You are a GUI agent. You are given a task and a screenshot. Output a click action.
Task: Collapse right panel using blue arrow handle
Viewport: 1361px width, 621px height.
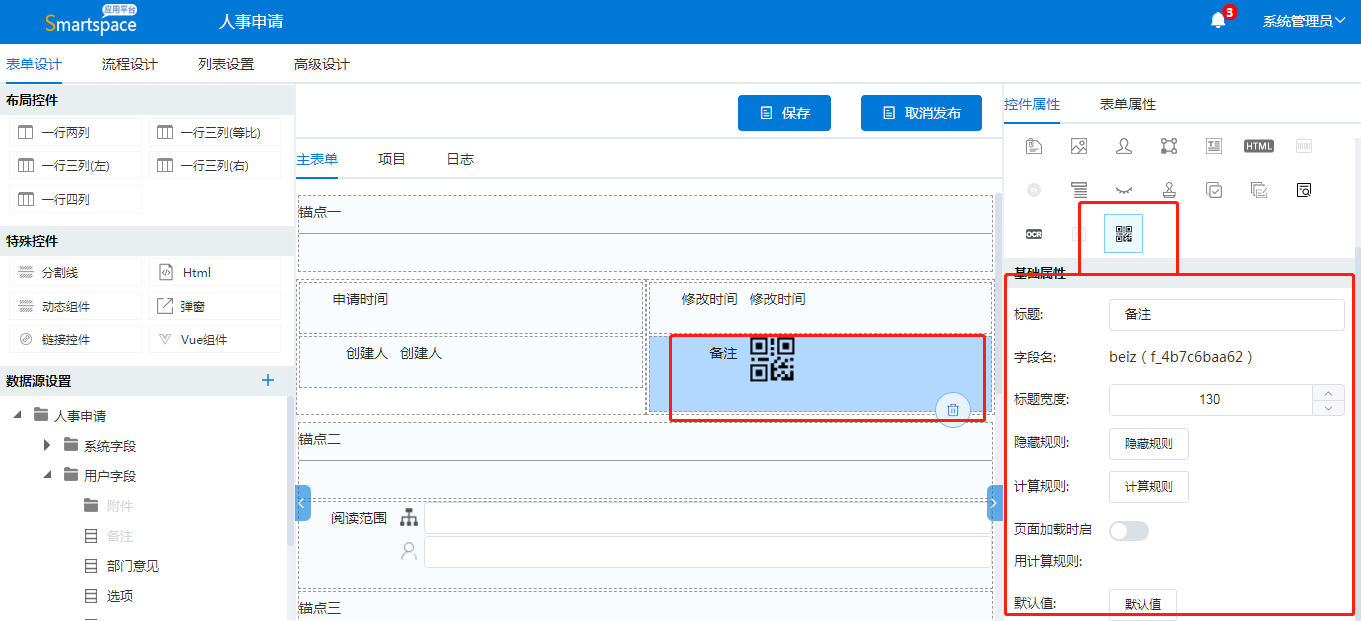(994, 503)
